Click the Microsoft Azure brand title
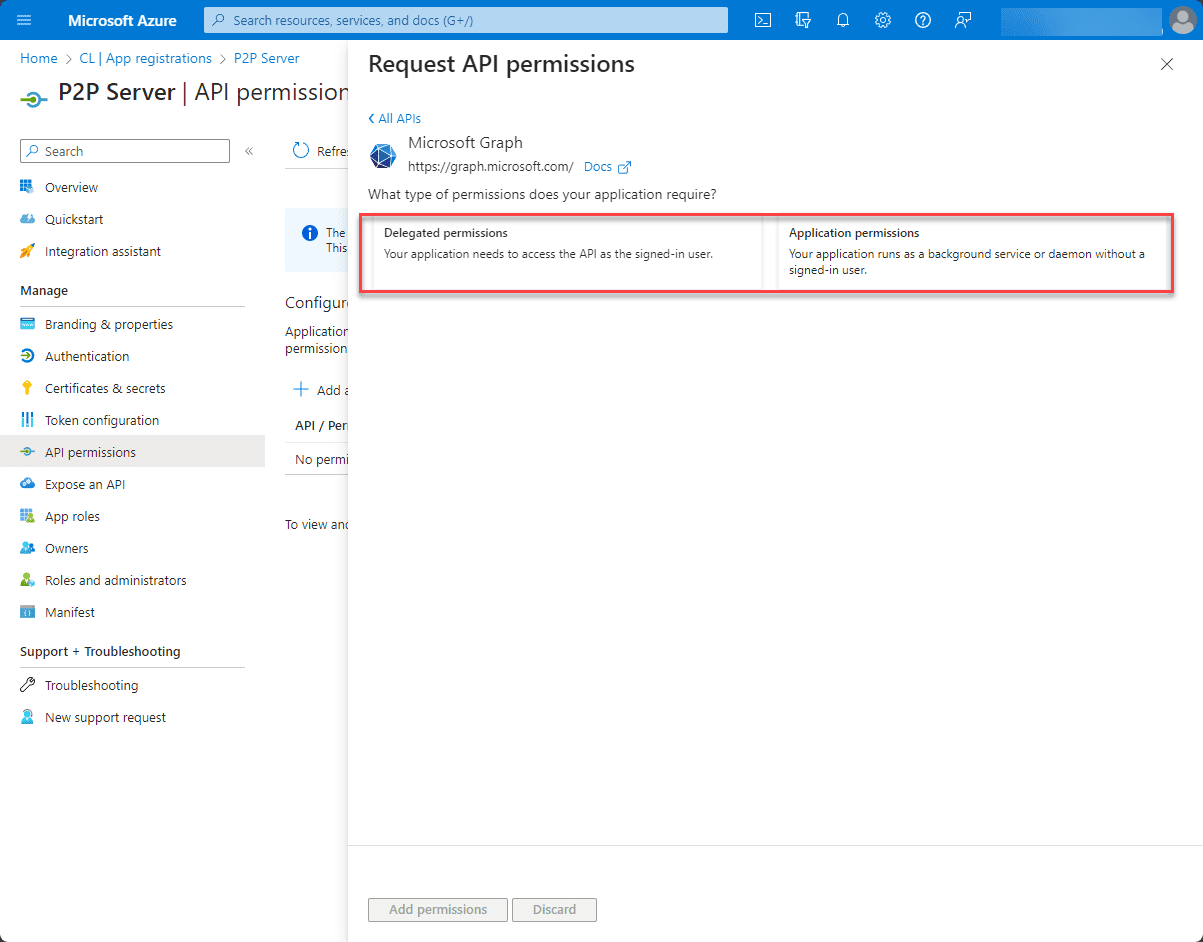Viewport: 1203px width, 942px height. (x=123, y=20)
